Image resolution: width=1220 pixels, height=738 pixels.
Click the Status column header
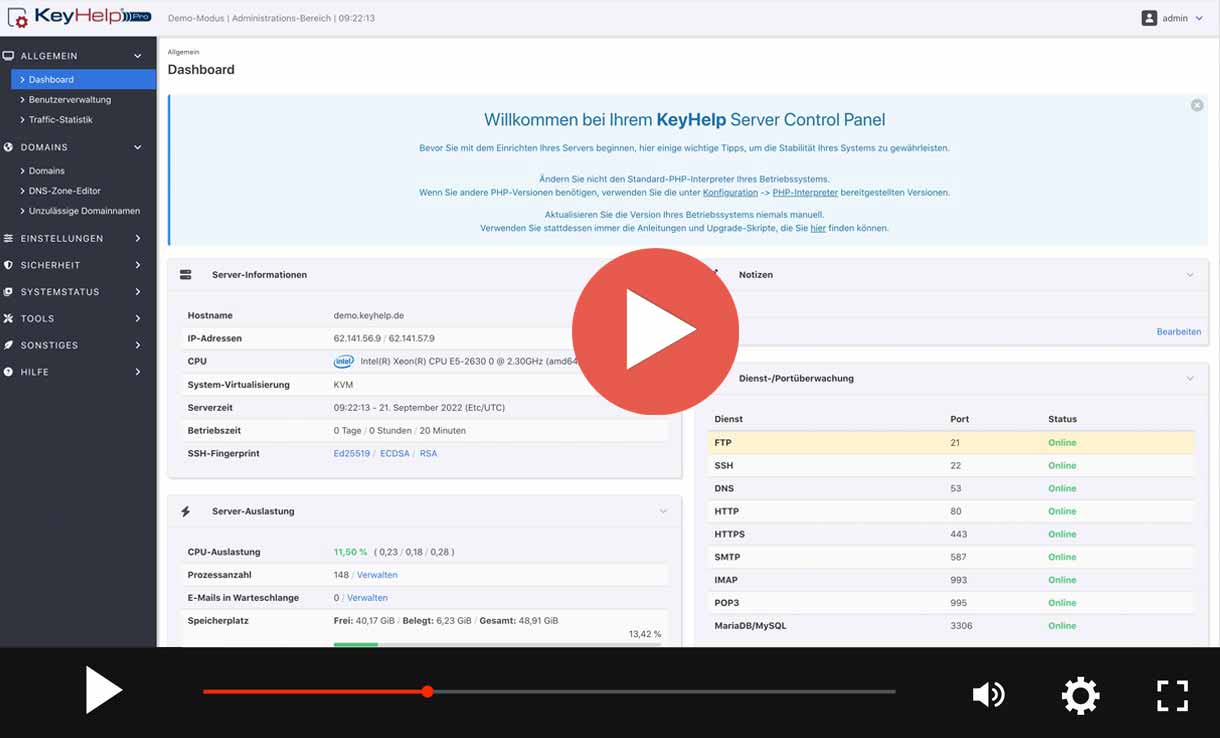[x=1062, y=419]
